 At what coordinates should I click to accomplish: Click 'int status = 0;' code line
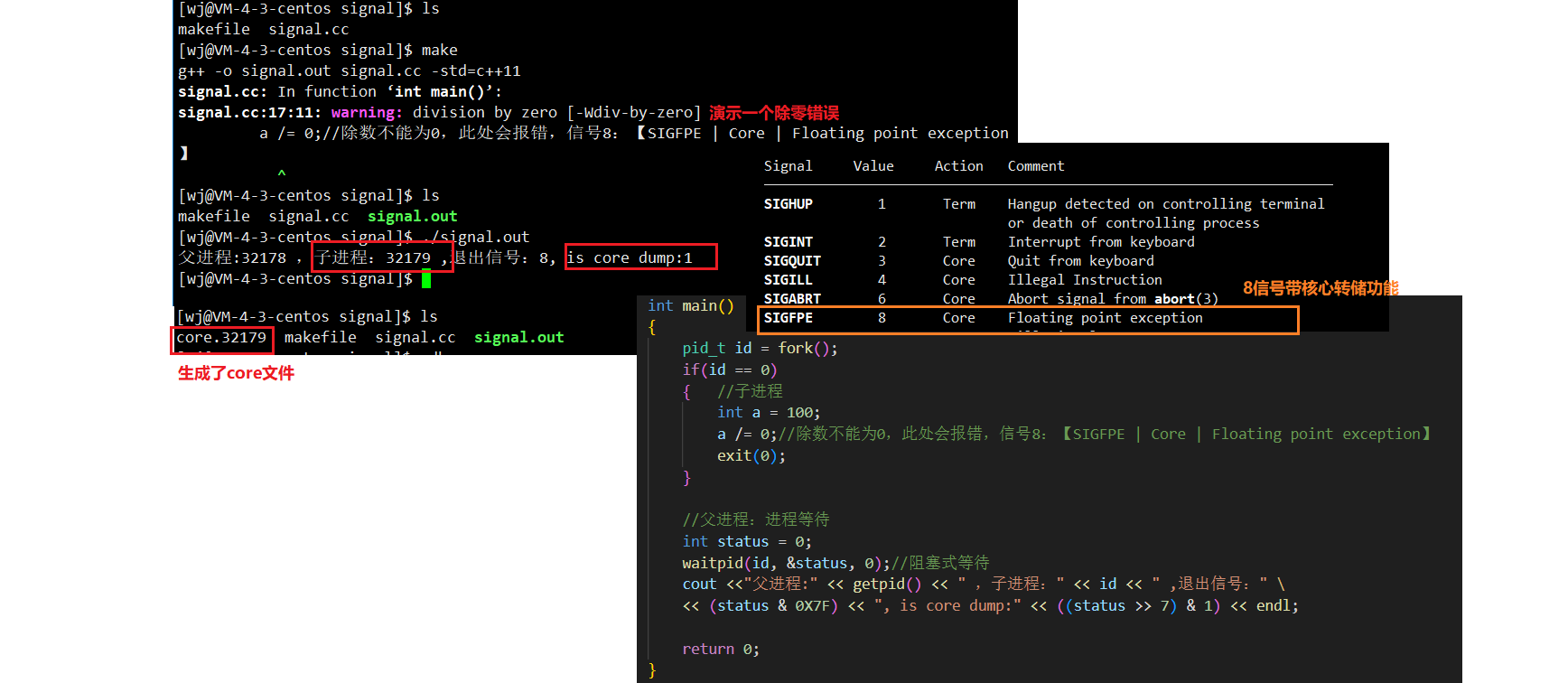[747, 542]
